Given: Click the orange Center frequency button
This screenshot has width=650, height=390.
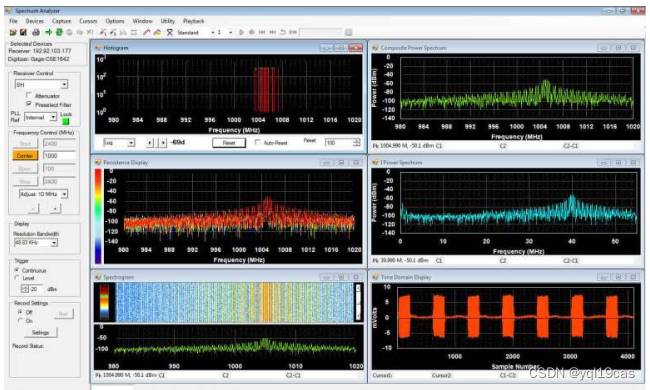Looking at the screenshot, I should 25,155.
